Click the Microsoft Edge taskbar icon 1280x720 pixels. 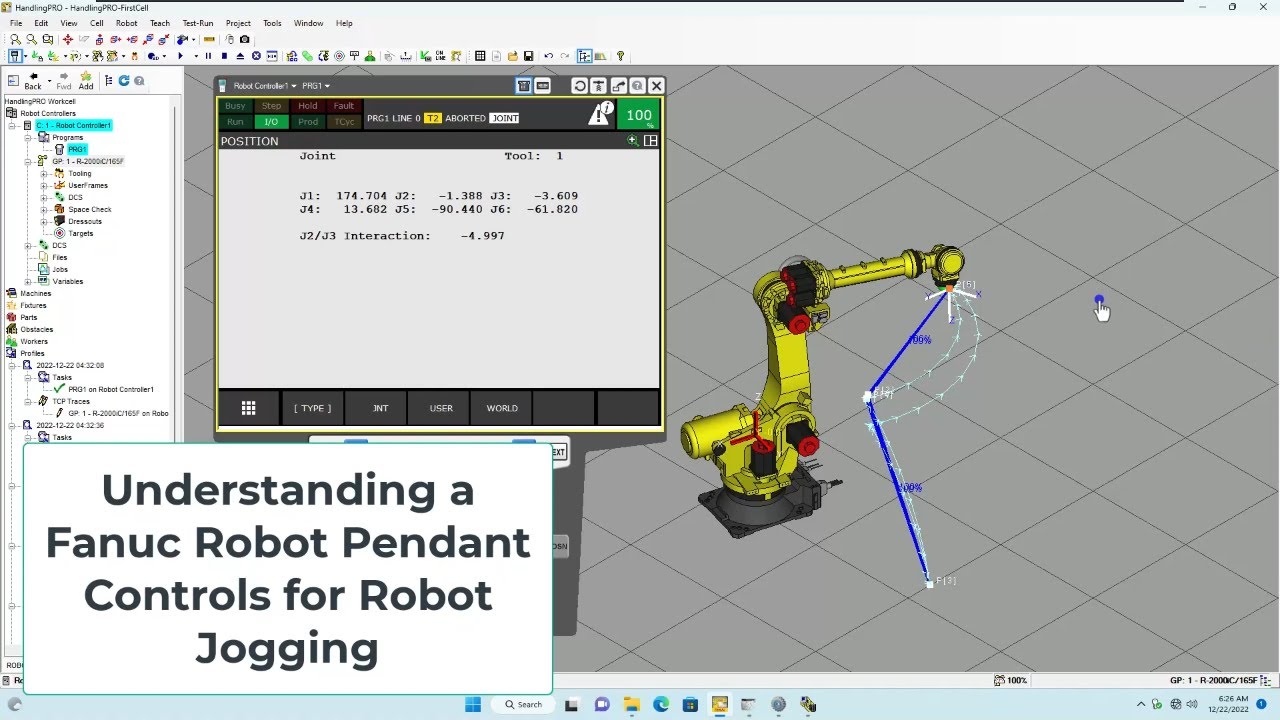(x=661, y=704)
